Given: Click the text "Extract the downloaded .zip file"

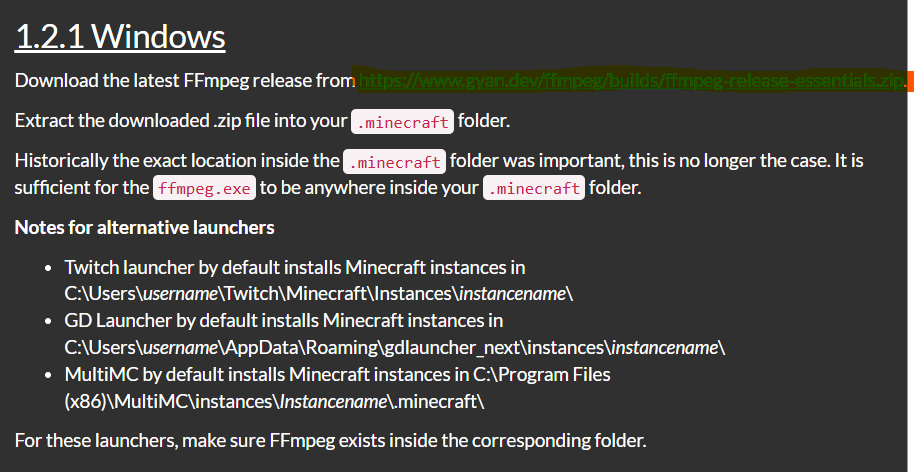Looking at the screenshot, I should point(181,121).
